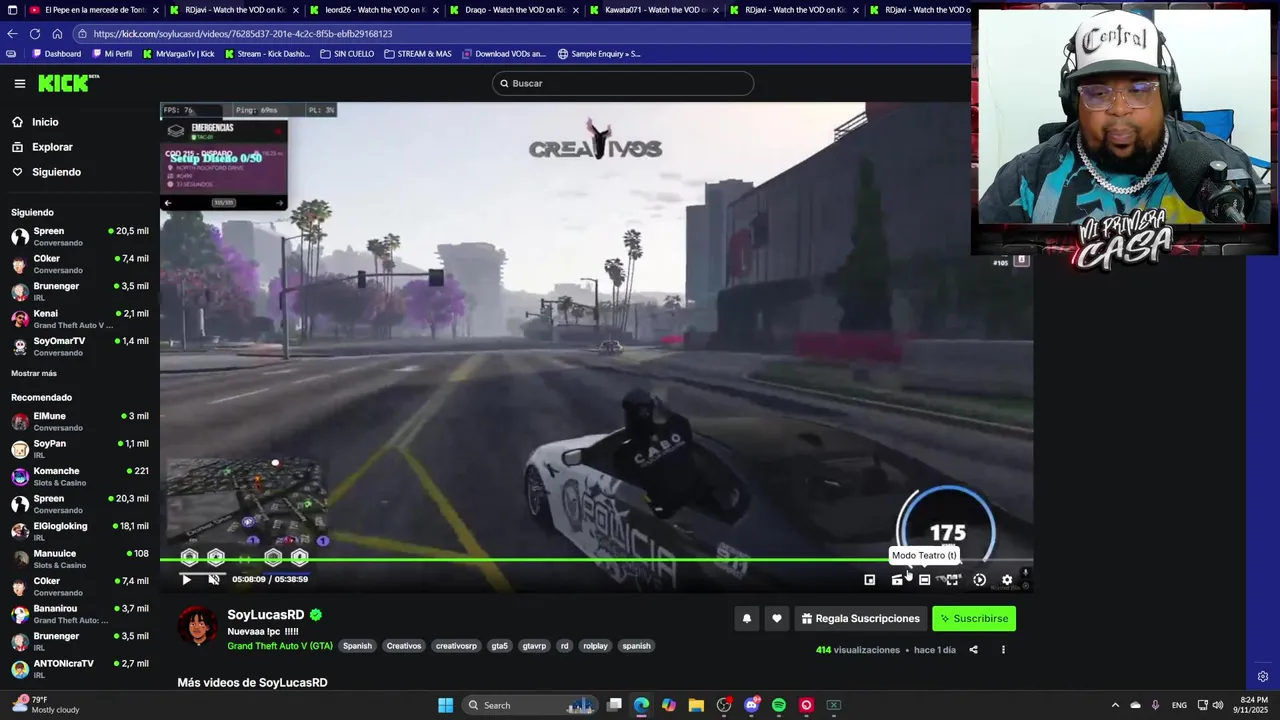The height and width of the screenshot is (720, 1280).
Task: Switch to the Kawata071 VOD browser tab
Action: tap(652, 10)
